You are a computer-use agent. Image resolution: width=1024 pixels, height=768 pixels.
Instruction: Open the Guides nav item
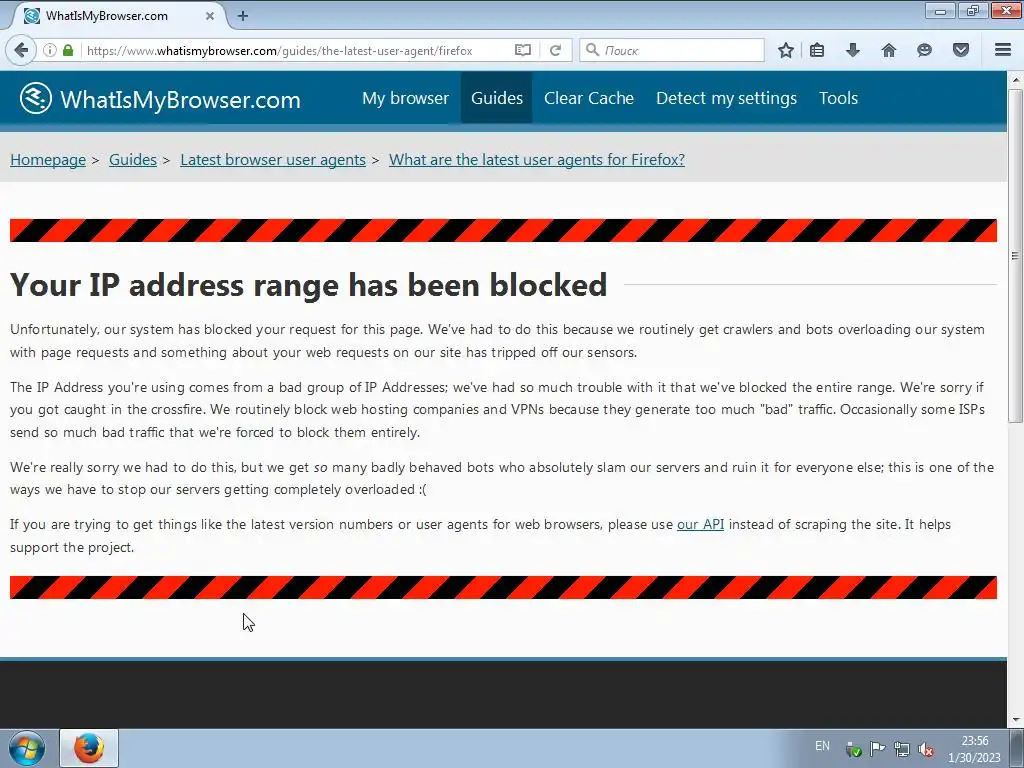click(496, 98)
